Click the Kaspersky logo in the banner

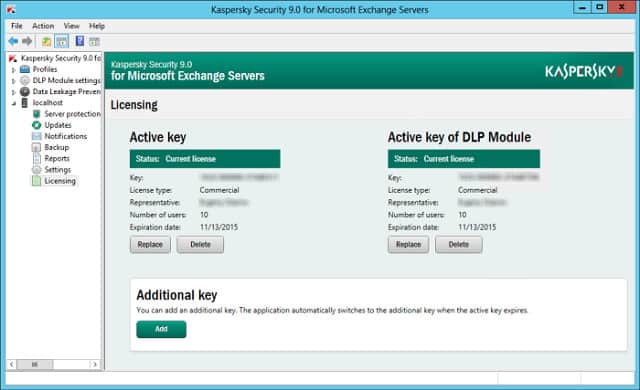pos(583,72)
